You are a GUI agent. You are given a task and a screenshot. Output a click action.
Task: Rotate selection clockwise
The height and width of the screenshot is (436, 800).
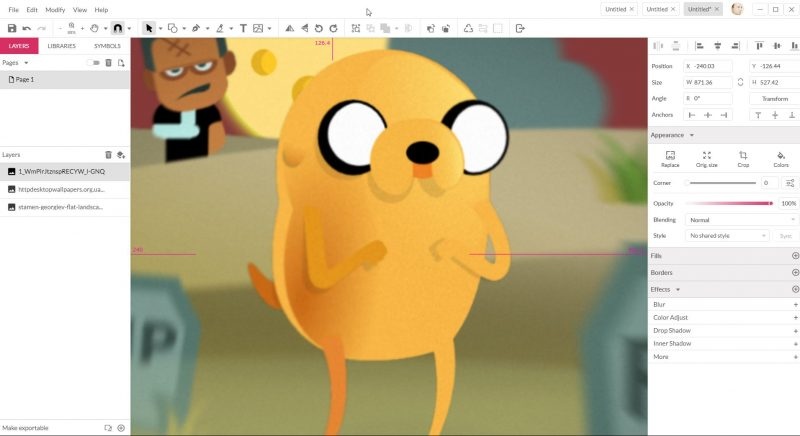[x=334, y=29]
